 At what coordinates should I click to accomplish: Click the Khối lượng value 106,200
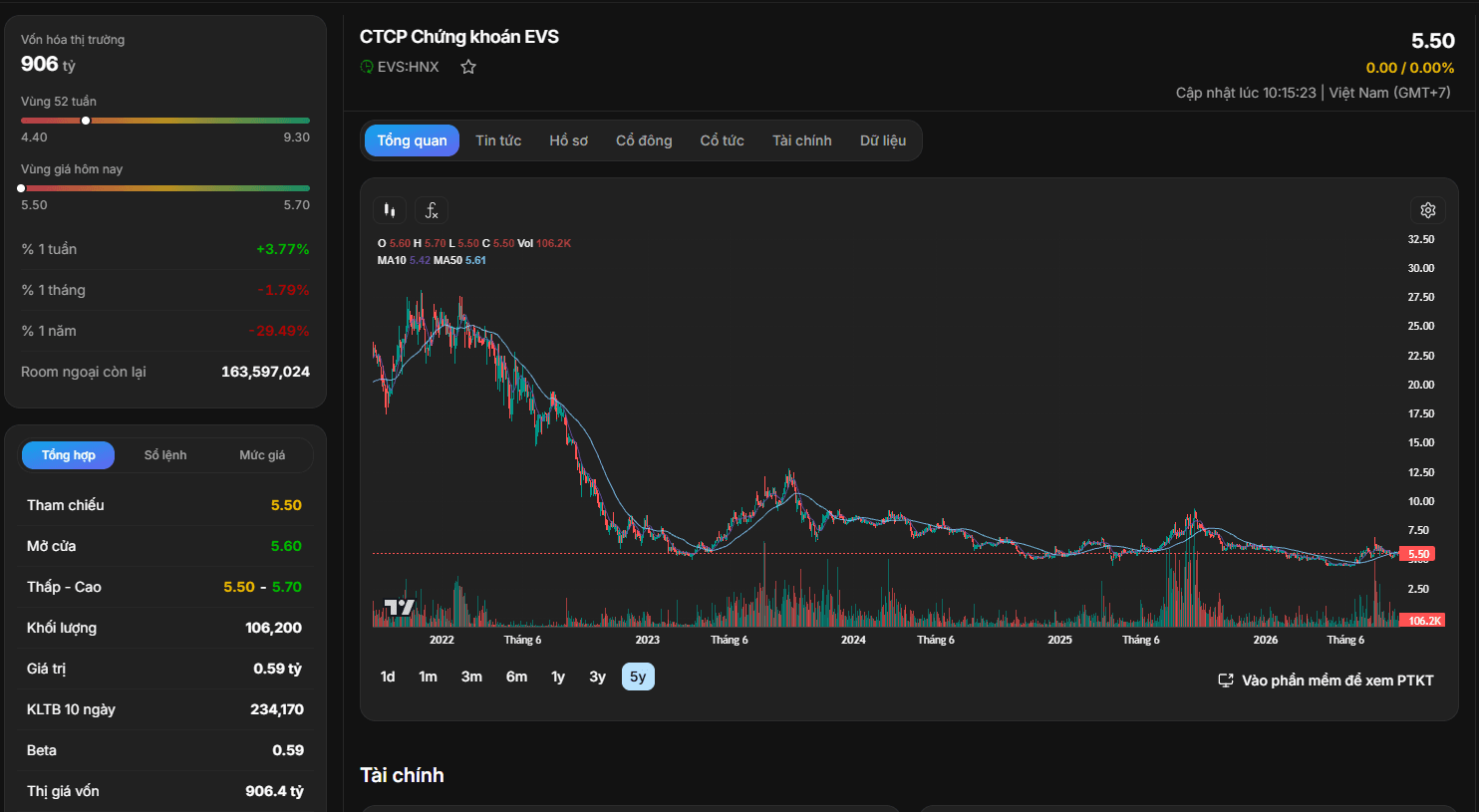(x=273, y=628)
